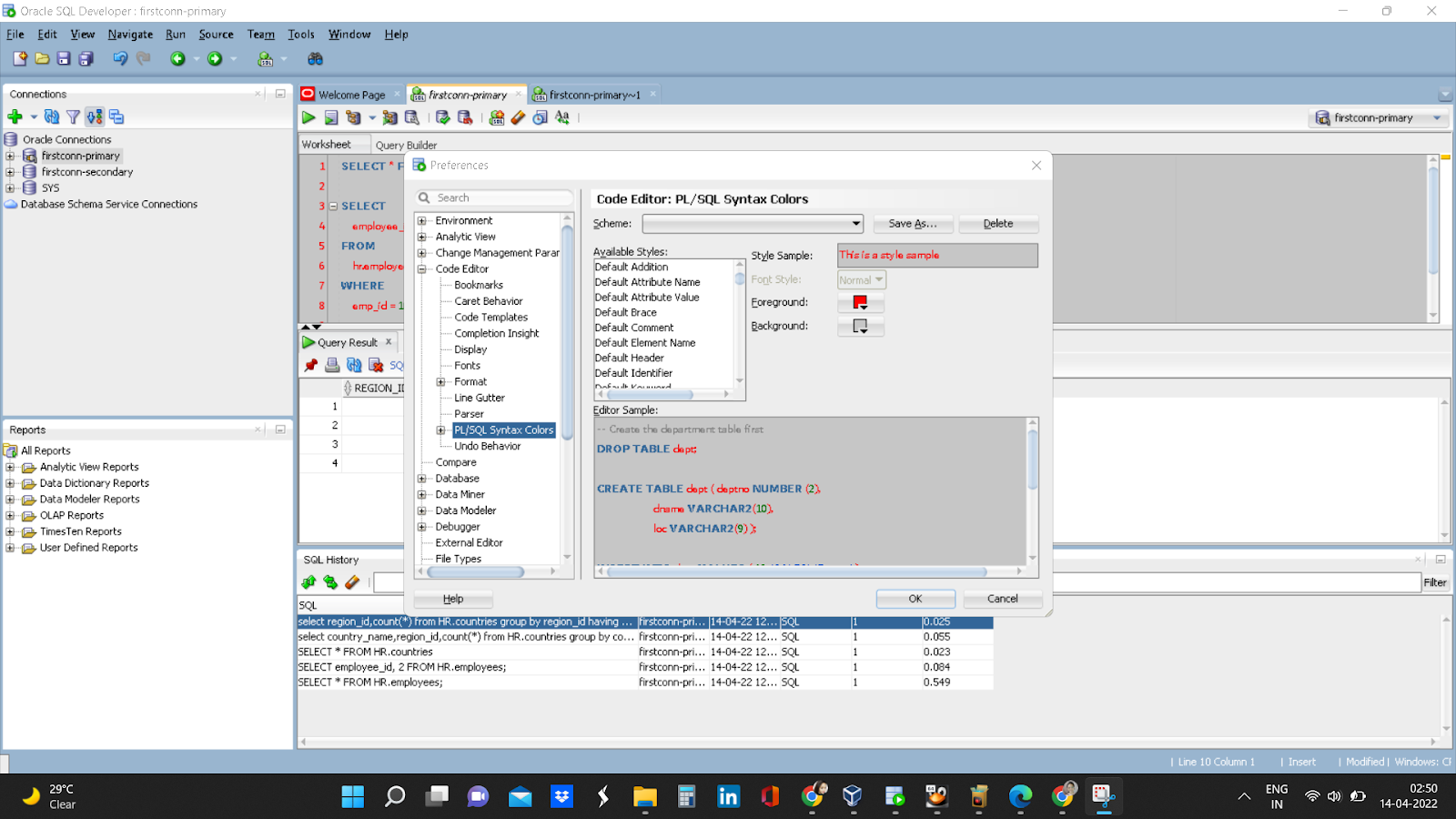The height and width of the screenshot is (819, 1456).
Task: Click the taskbar Search magnifier icon
Action: point(395,797)
